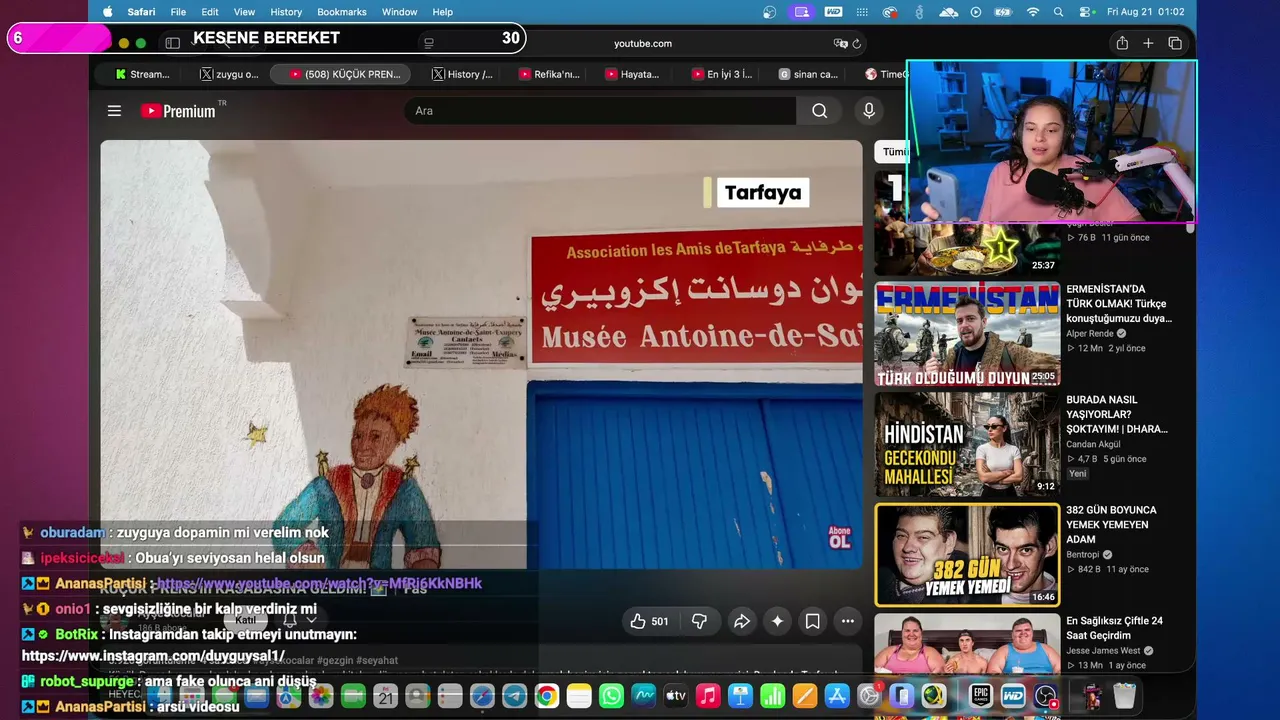
Task: Open the Window menu
Action: 400,12
